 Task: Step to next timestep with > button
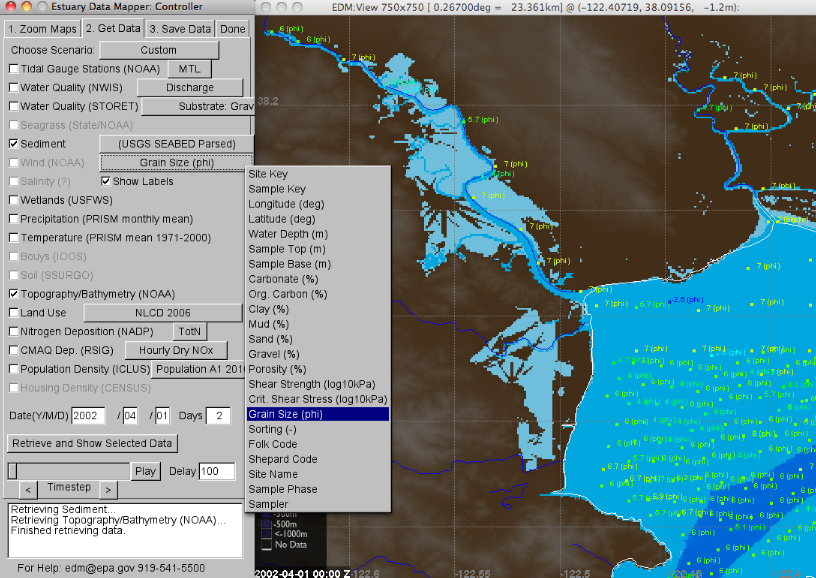pos(108,490)
